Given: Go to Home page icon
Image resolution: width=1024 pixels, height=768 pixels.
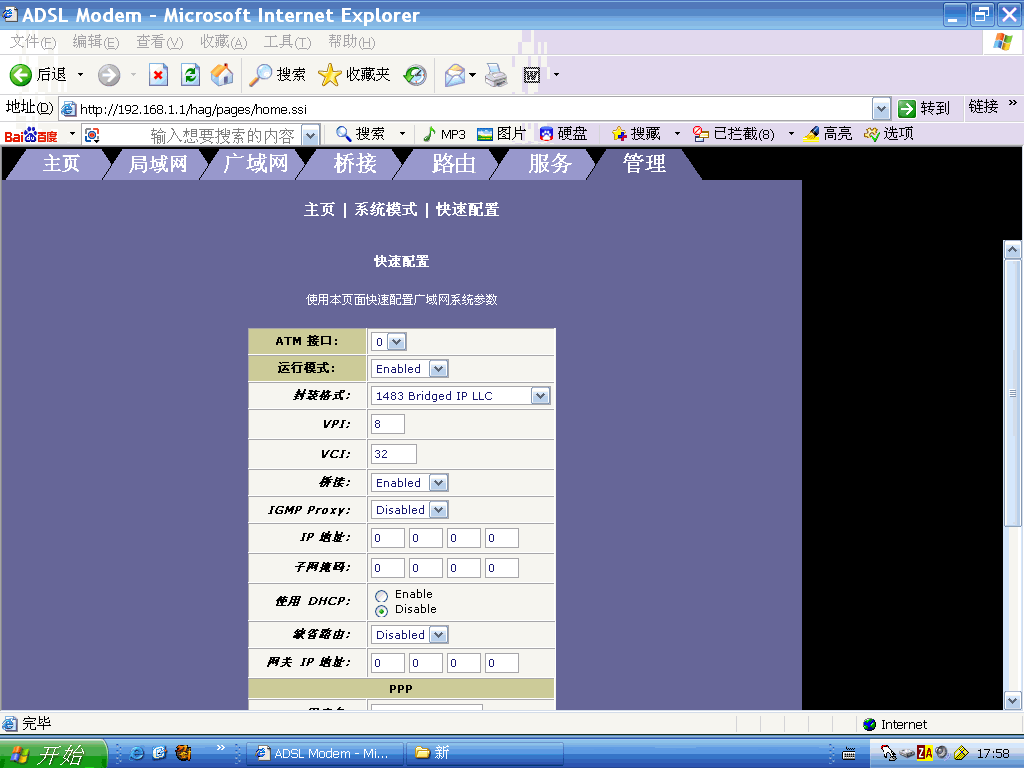Looking at the screenshot, I should (222, 75).
